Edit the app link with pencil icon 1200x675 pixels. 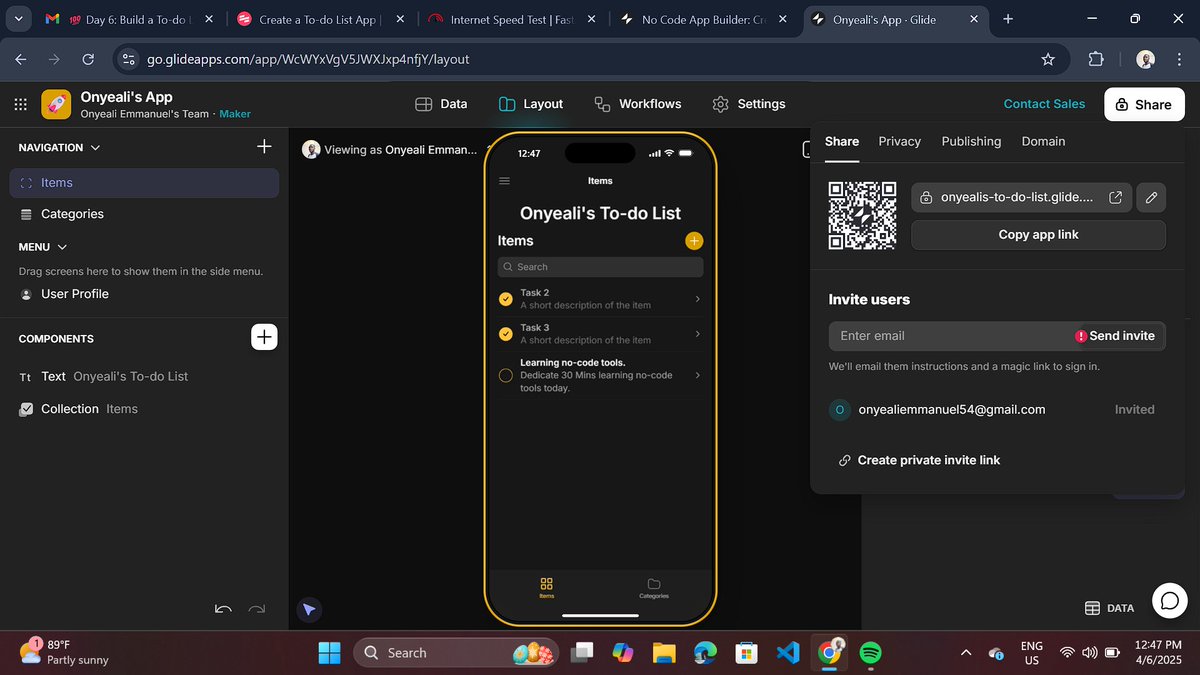coord(1151,197)
